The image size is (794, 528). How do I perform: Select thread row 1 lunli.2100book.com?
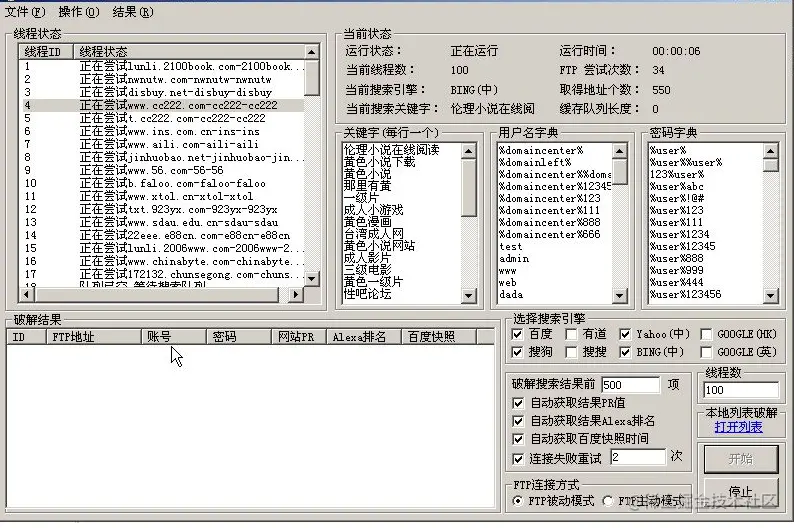[162, 66]
